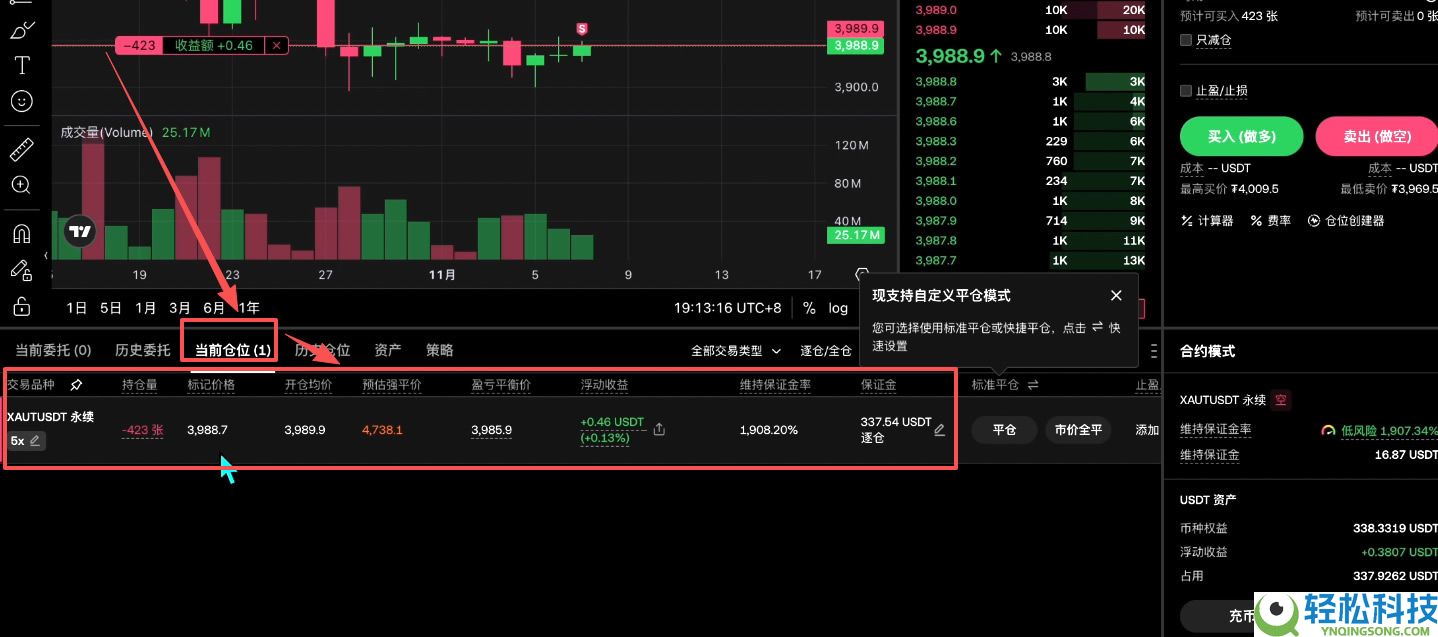Open the 全部交易类型 dropdown
The height and width of the screenshot is (637, 1438).
[734, 351]
